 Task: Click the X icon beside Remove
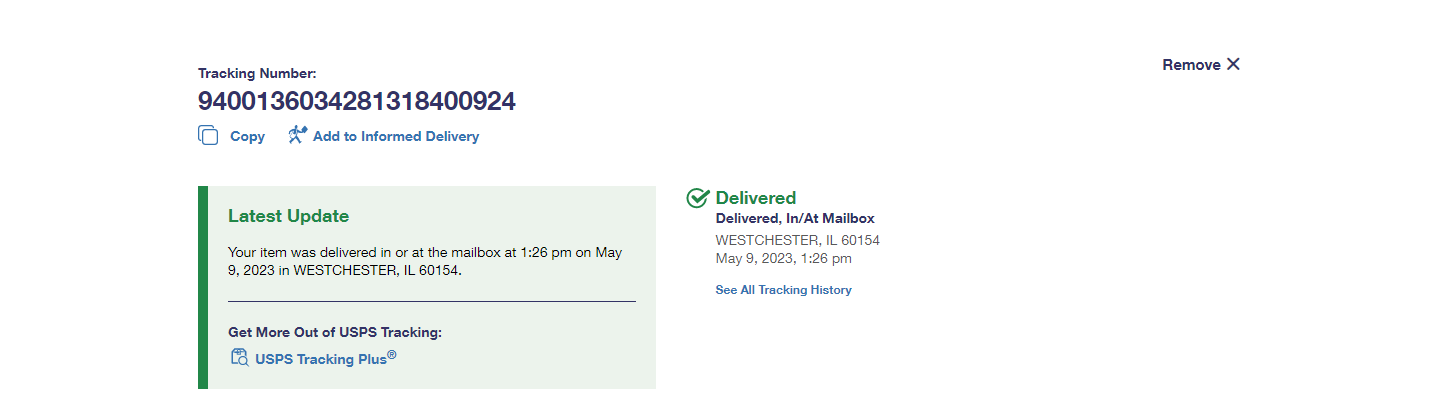point(1233,64)
